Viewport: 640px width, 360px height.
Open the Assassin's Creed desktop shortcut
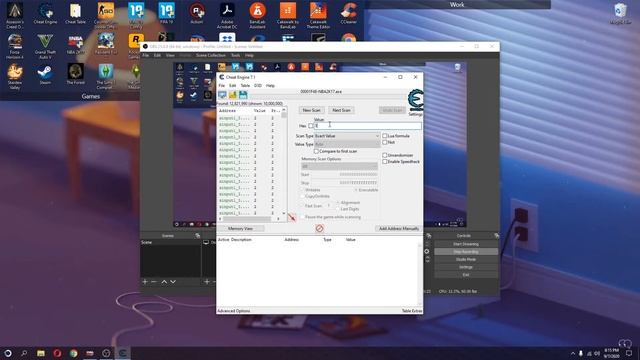coord(15,16)
